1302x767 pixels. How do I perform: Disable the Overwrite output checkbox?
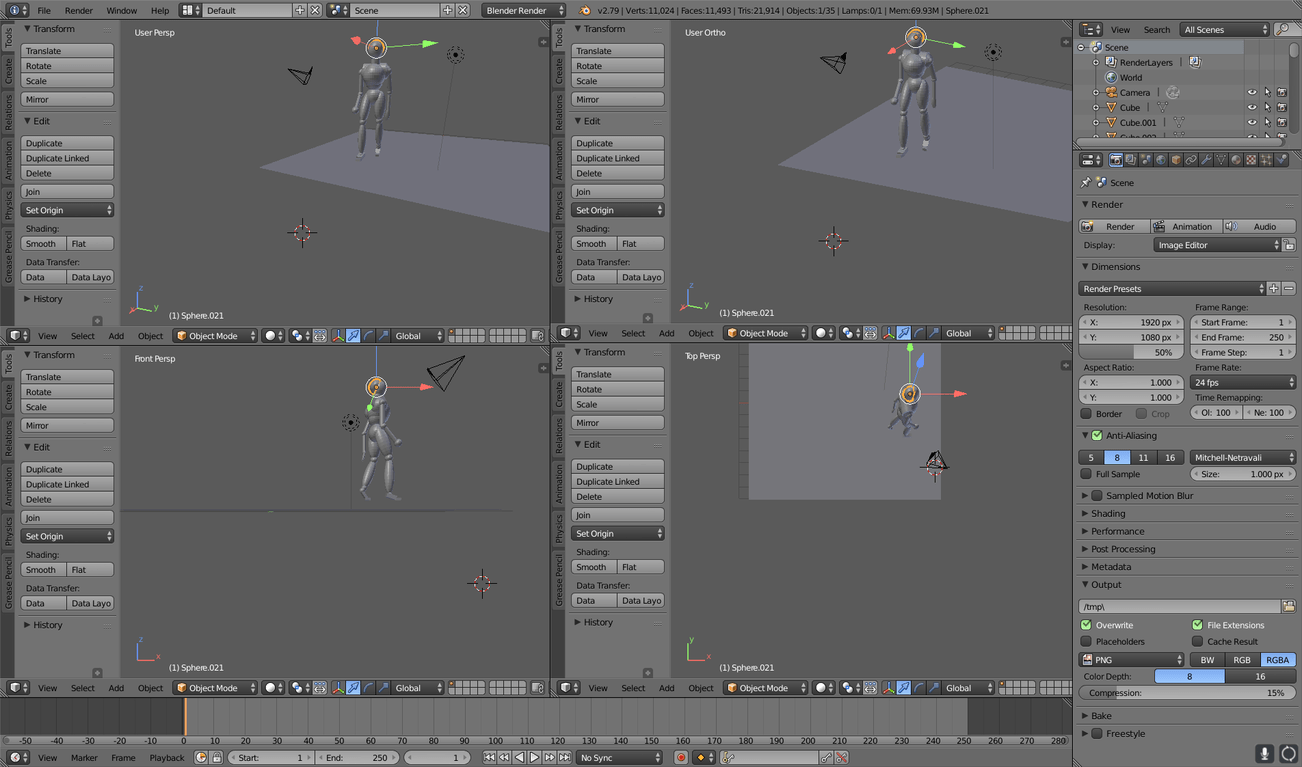click(1087, 625)
